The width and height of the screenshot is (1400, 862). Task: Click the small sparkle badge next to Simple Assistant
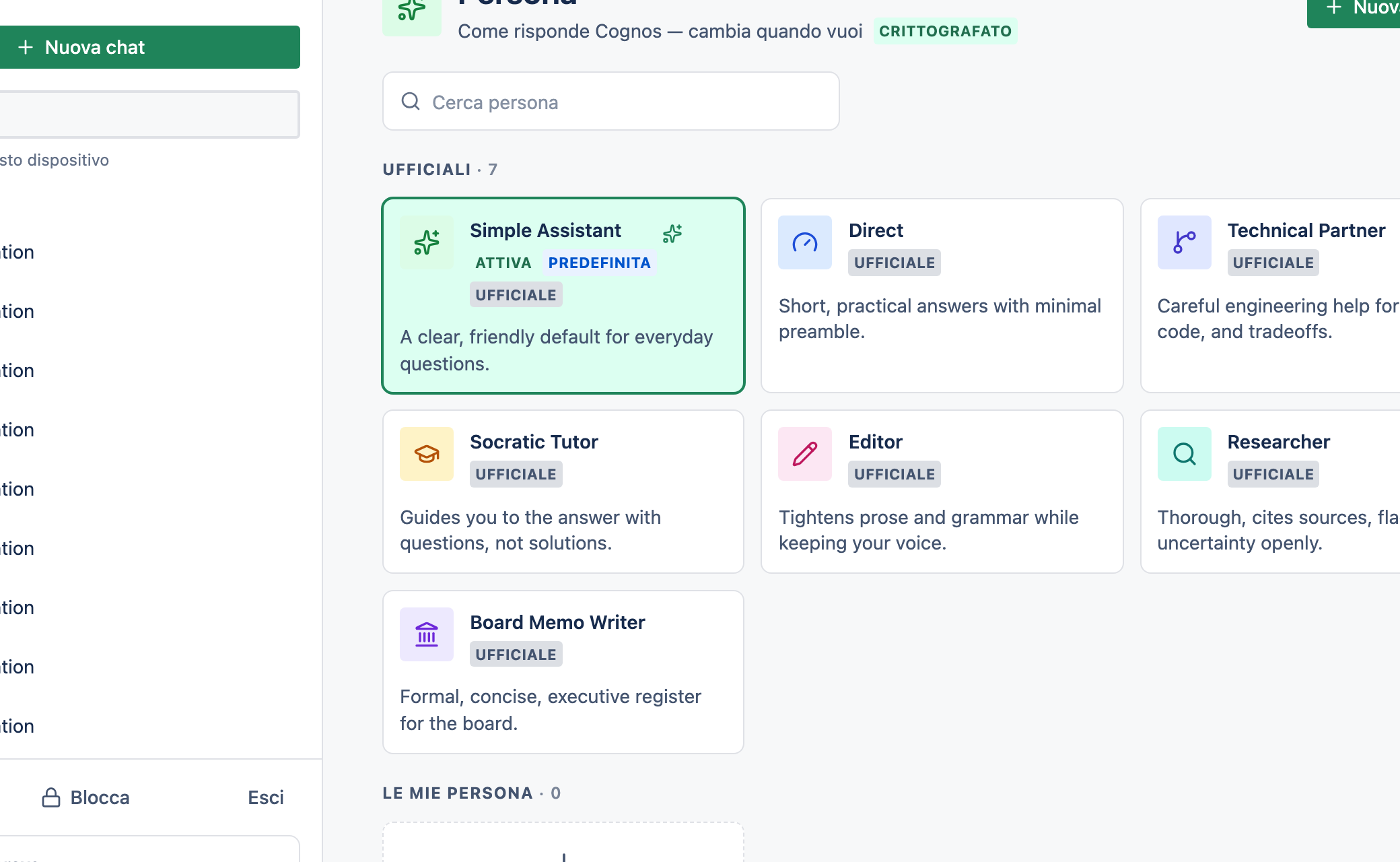tap(672, 233)
